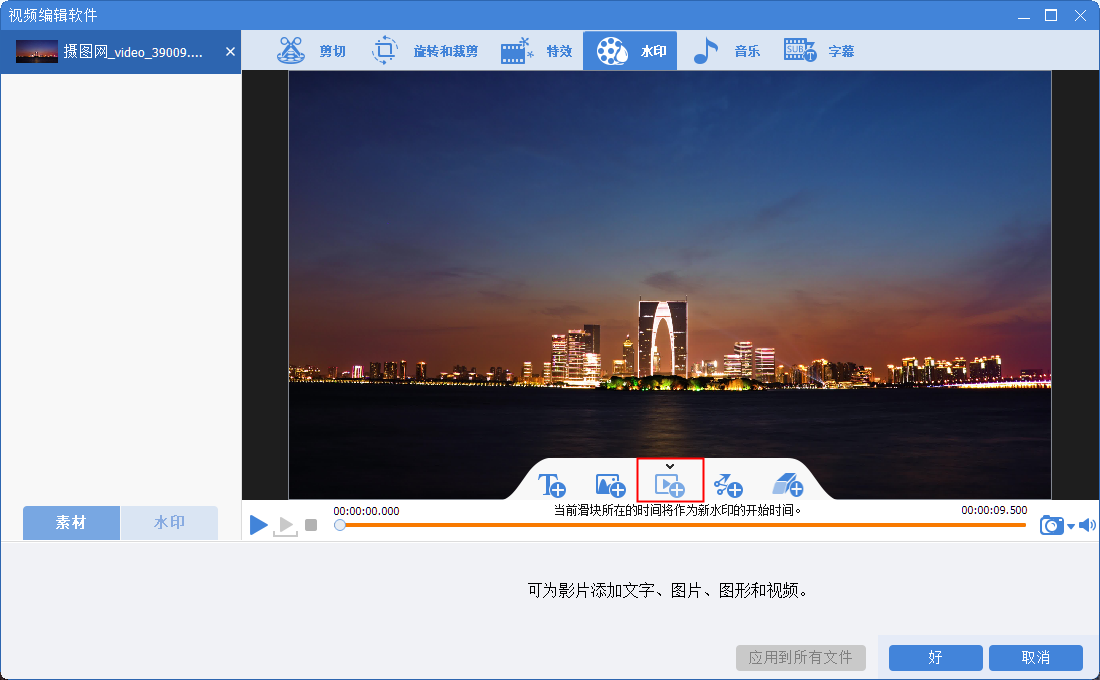Collapse the watermark toolbar with the chevron

[670, 465]
